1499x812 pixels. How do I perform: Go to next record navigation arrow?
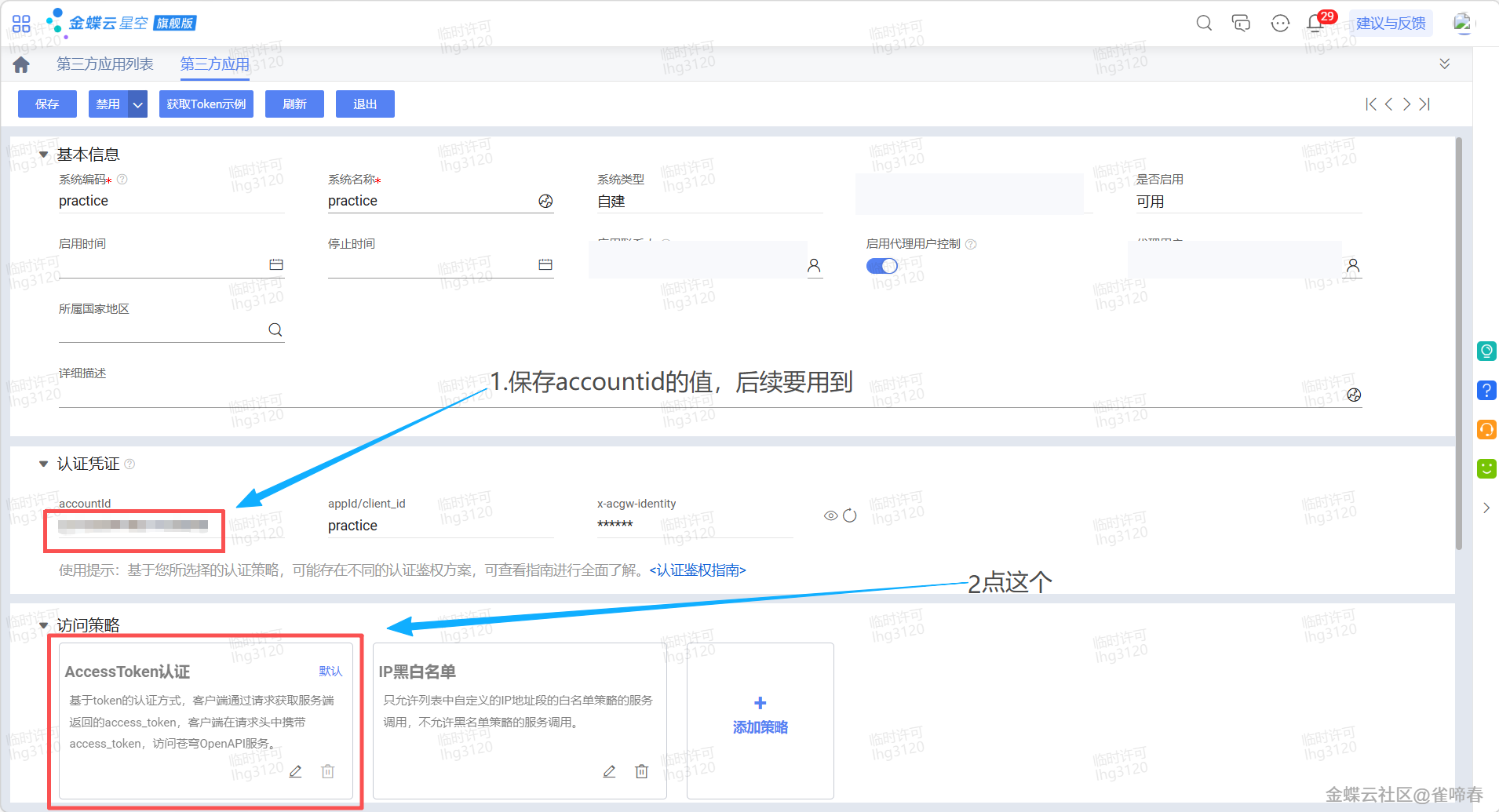(1406, 104)
